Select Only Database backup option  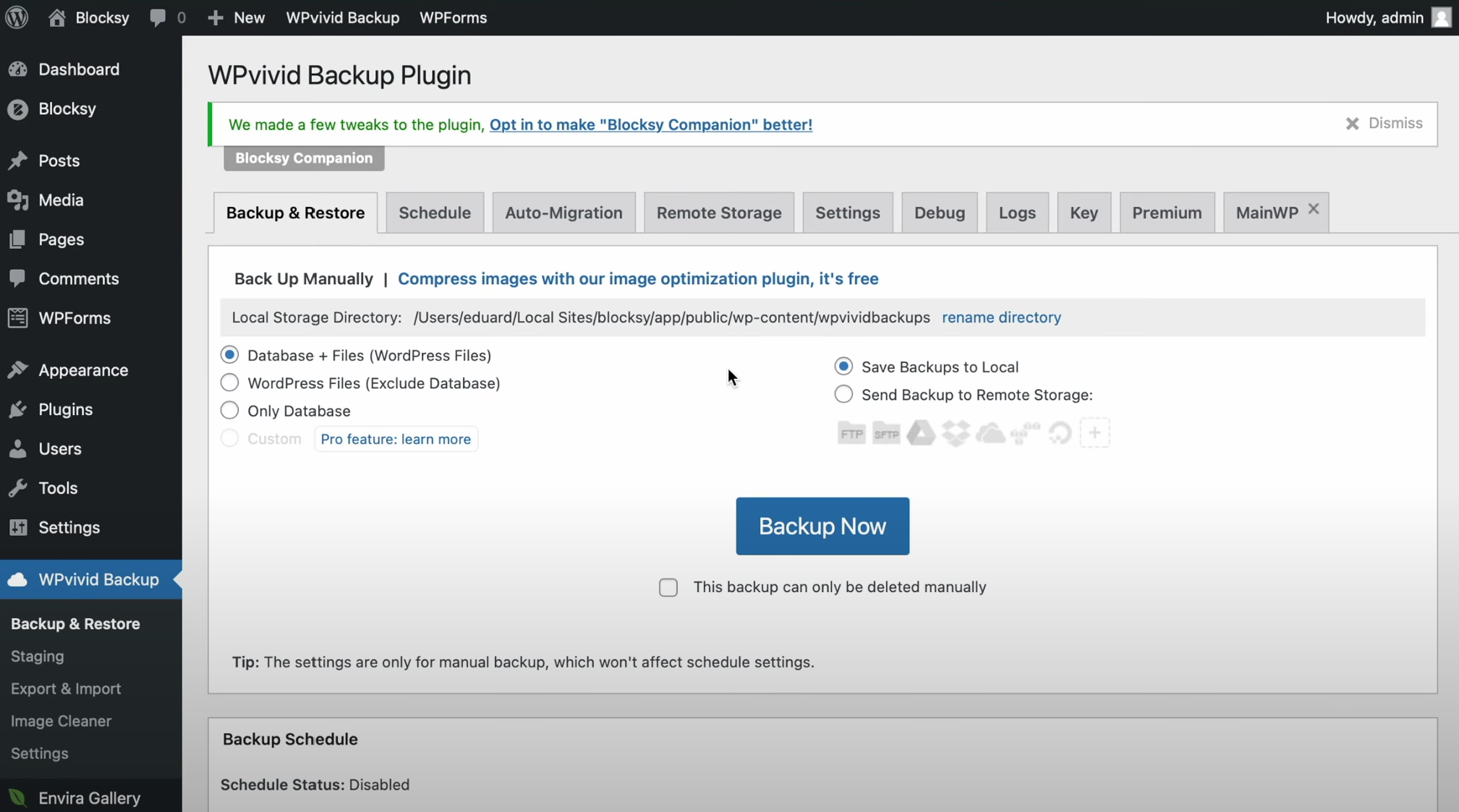(229, 411)
